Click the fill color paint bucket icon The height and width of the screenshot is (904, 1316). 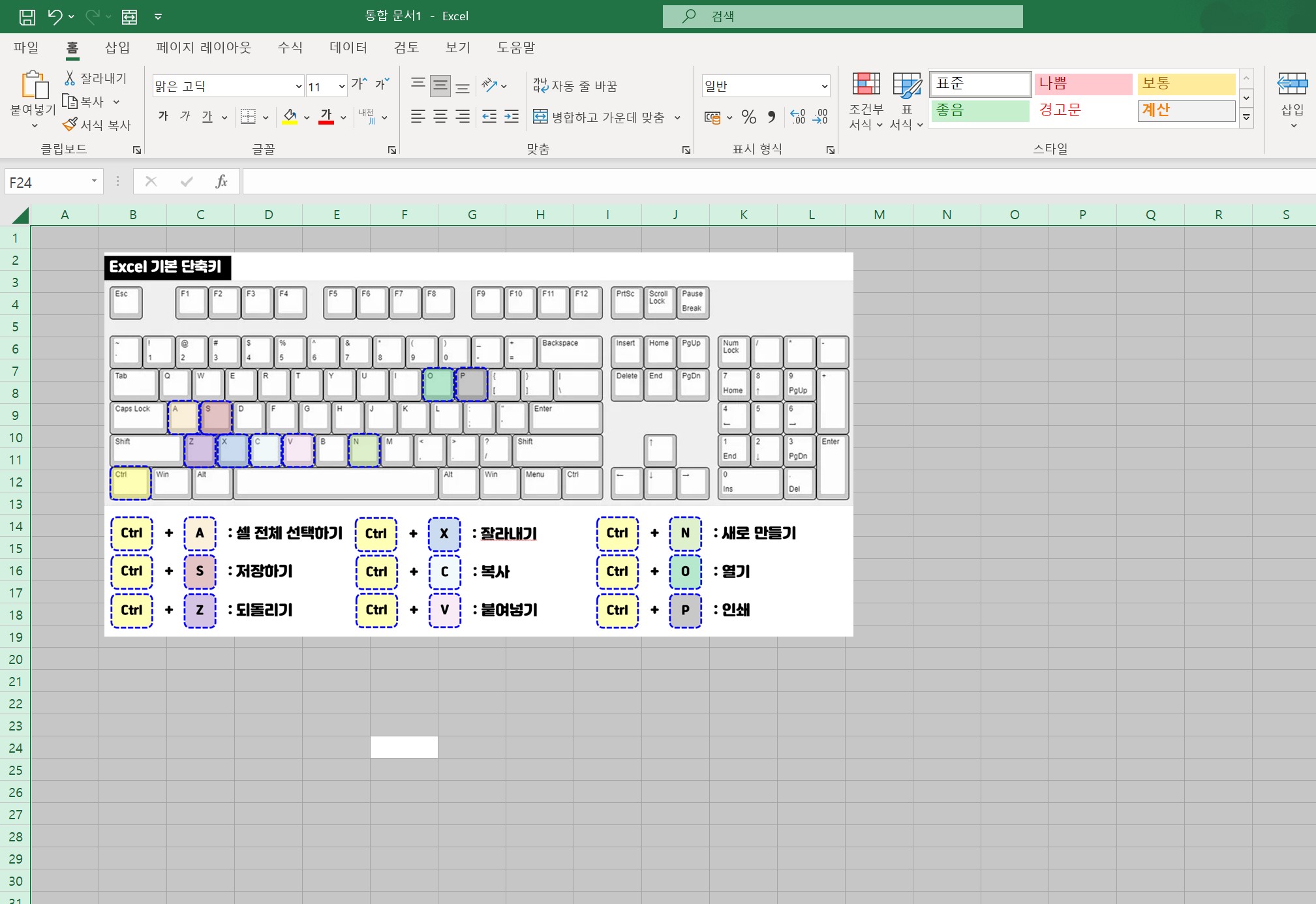tap(290, 117)
